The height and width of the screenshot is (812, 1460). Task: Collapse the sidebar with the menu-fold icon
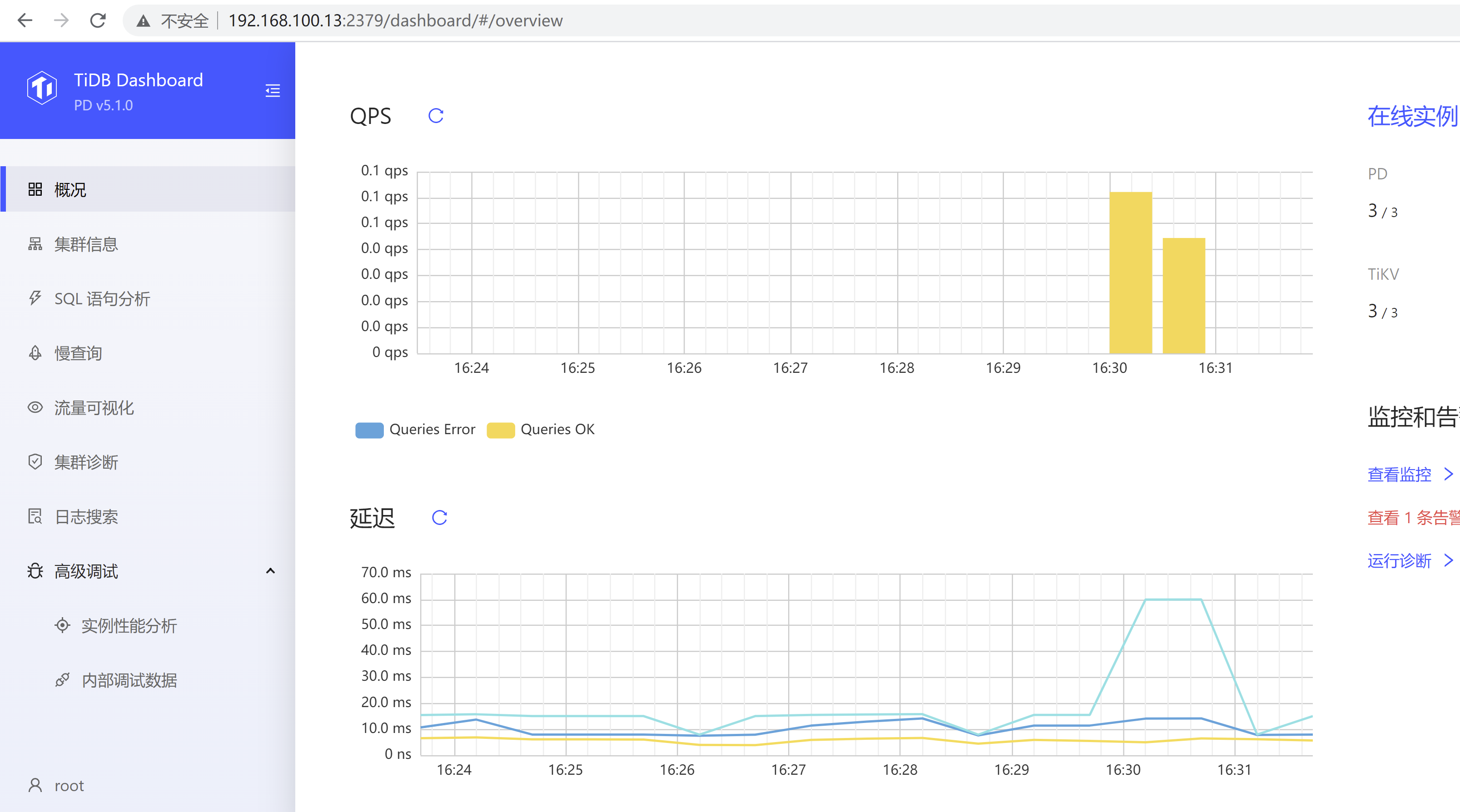(x=273, y=91)
